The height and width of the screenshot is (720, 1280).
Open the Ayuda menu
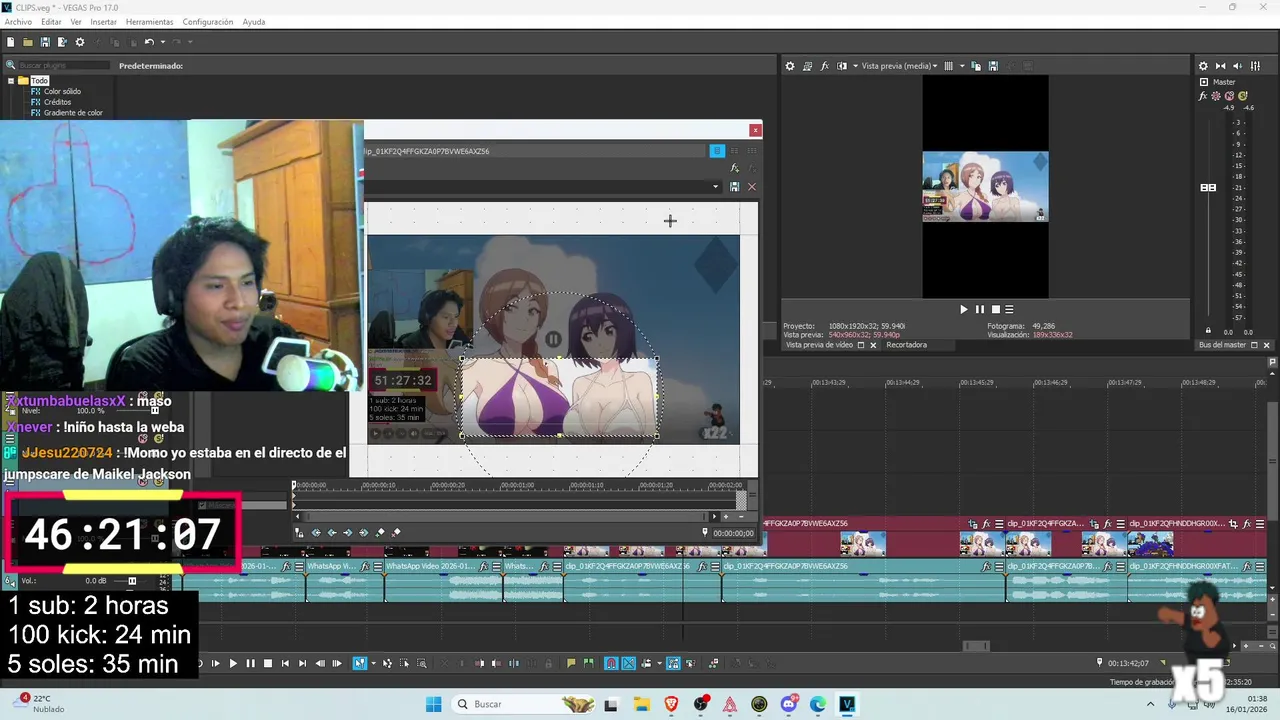253,22
